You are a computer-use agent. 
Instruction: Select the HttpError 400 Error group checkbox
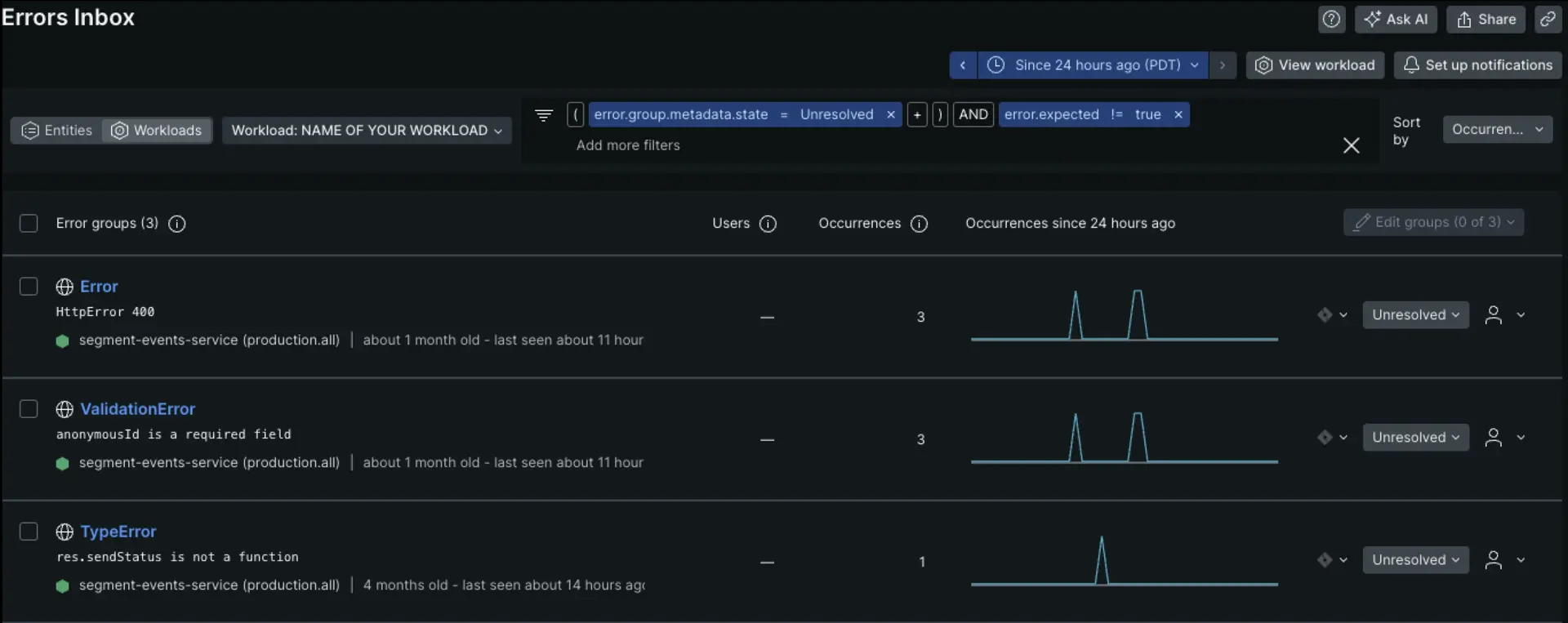29,287
